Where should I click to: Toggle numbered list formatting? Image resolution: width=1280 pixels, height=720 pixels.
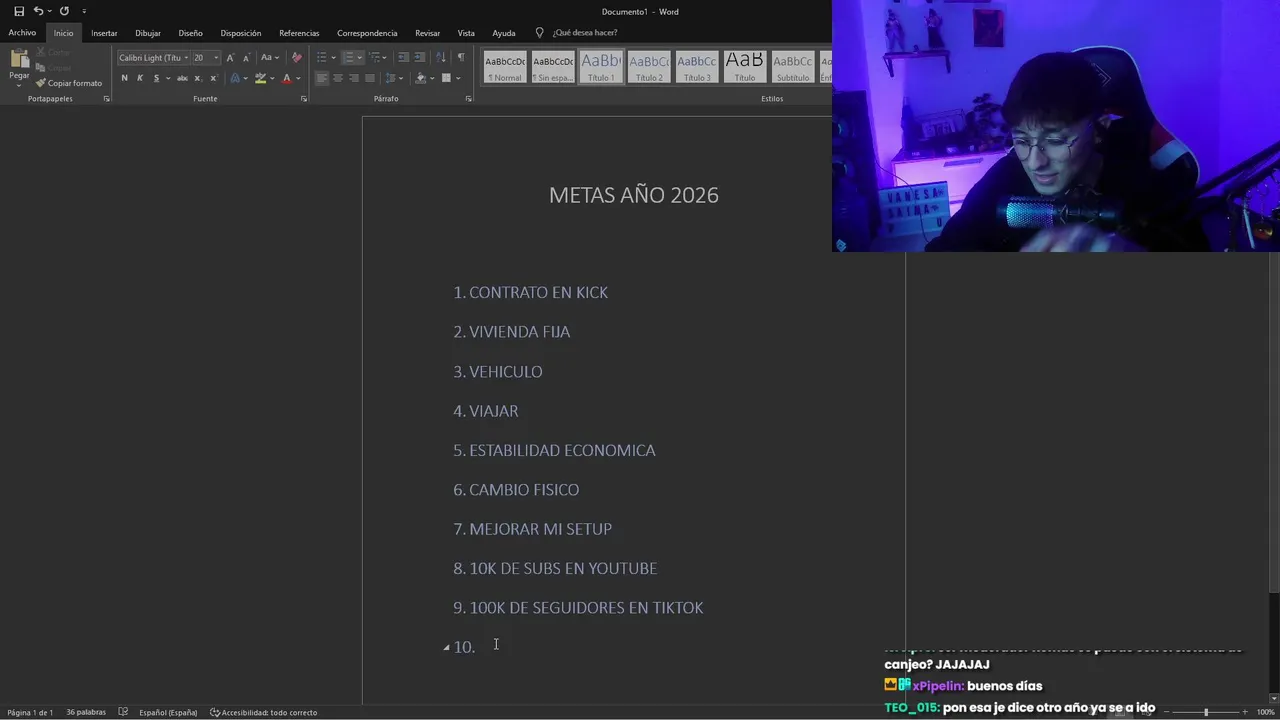coord(348,58)
